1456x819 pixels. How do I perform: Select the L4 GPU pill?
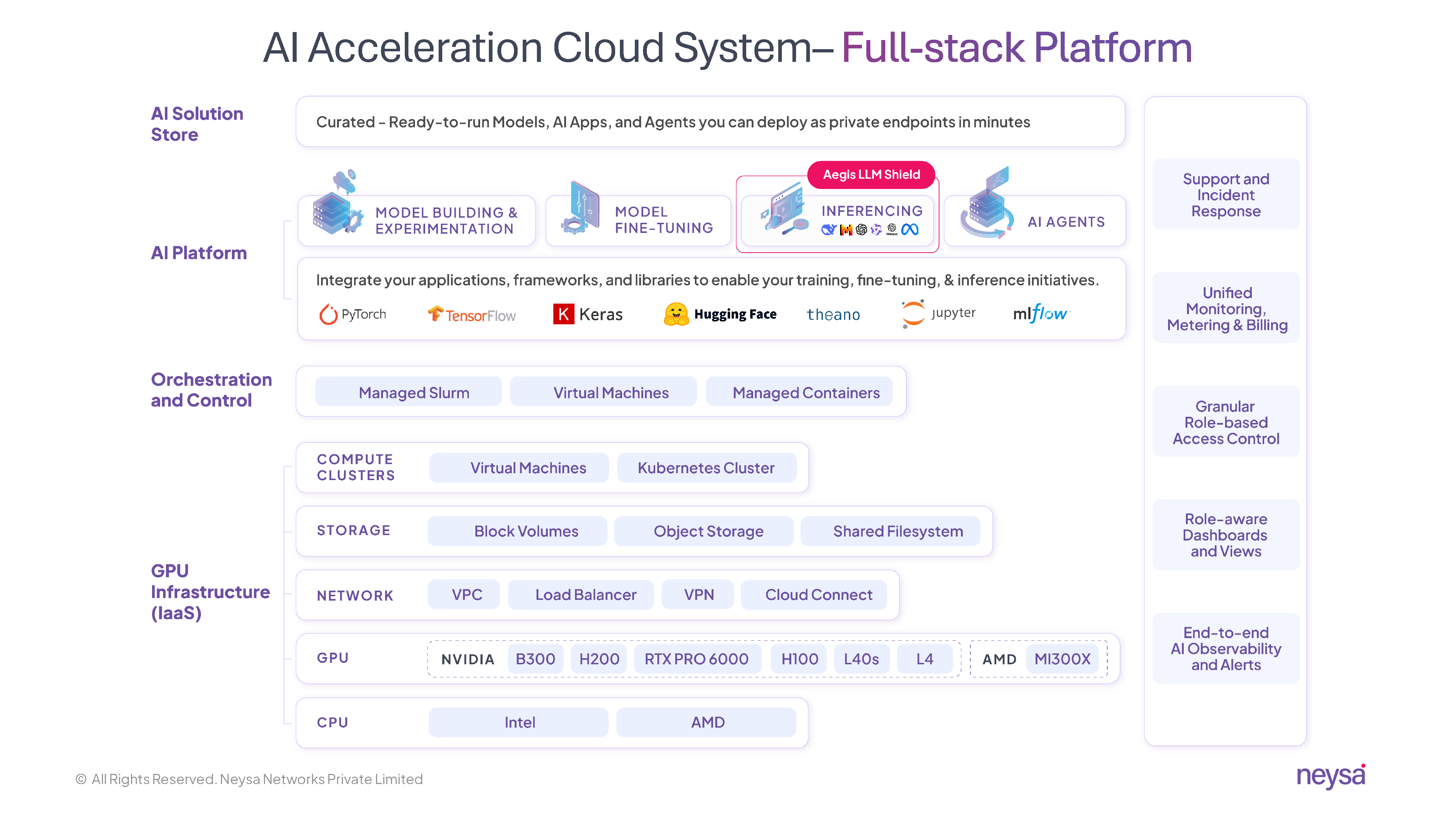click(925, 659)
